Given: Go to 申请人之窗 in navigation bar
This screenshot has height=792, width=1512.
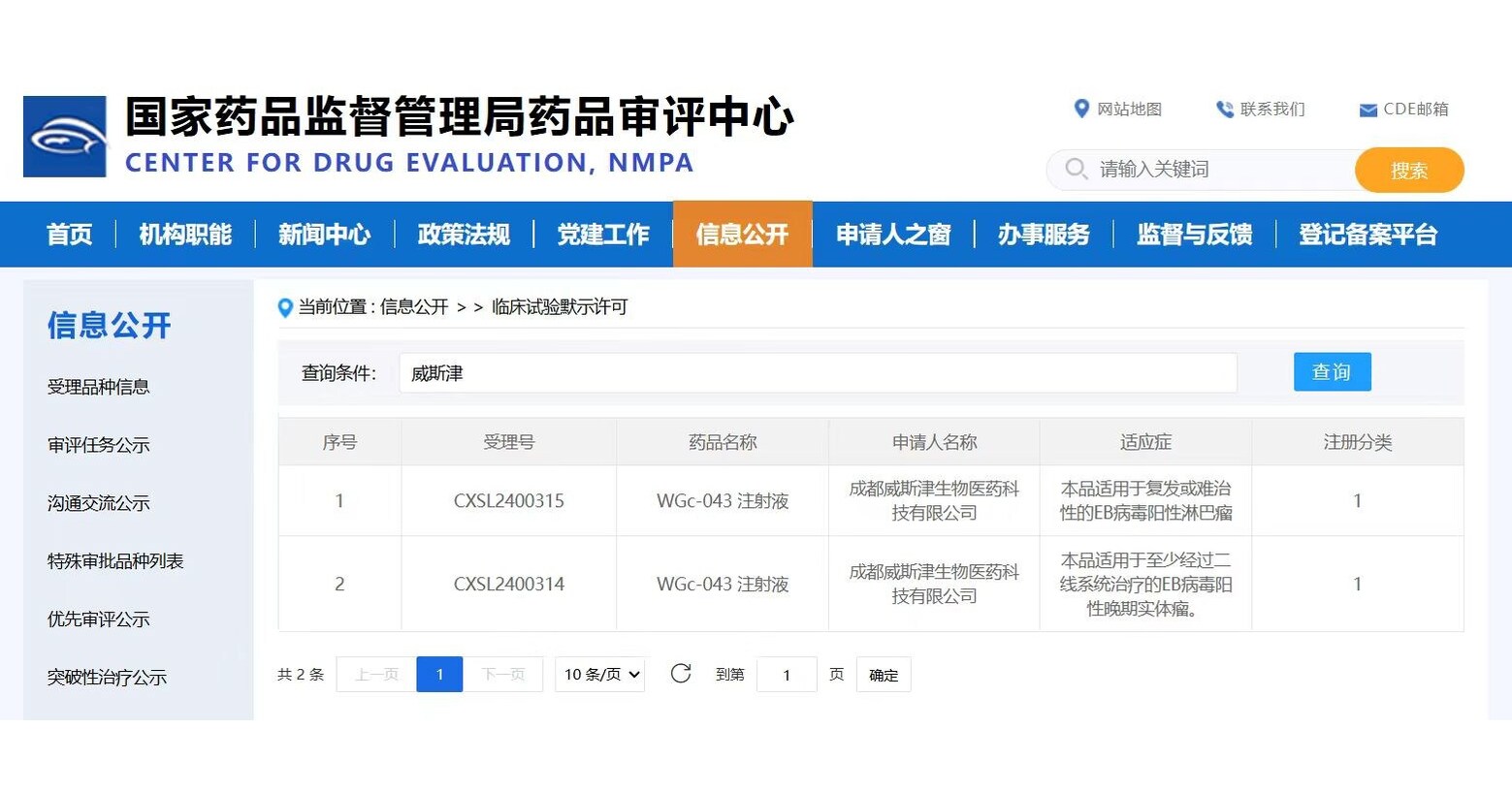Looking at the screenshot, I should click(x=893, y=235).
